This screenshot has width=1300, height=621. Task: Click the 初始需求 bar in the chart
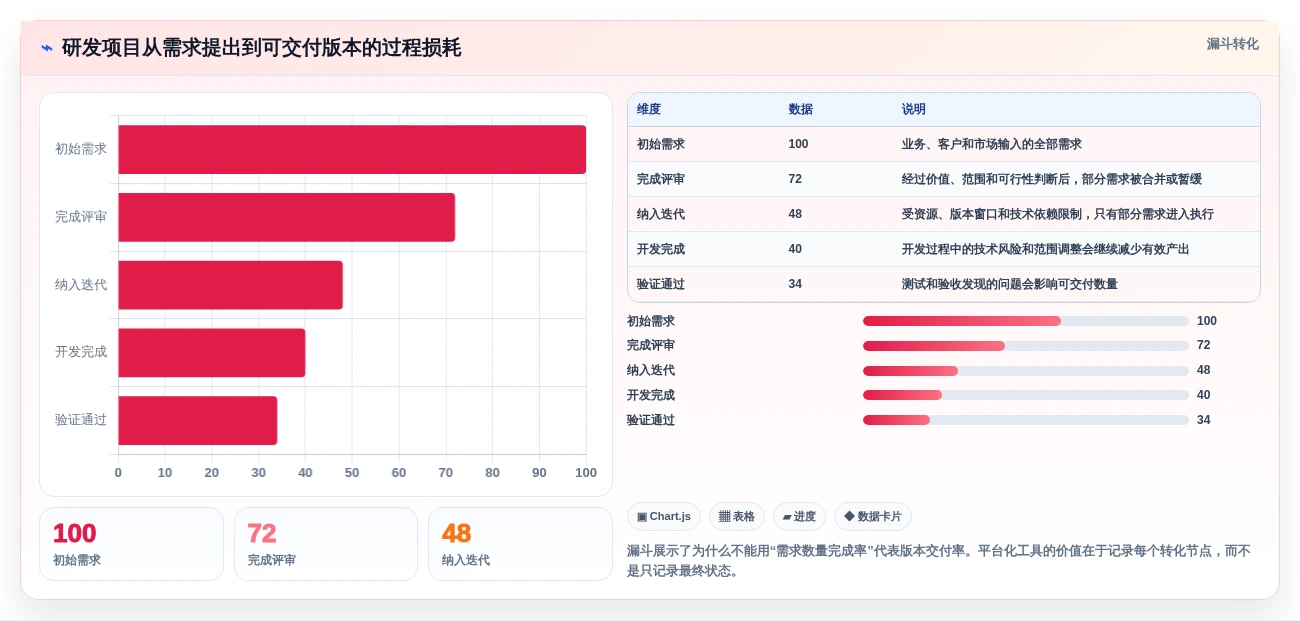[352, 149]
